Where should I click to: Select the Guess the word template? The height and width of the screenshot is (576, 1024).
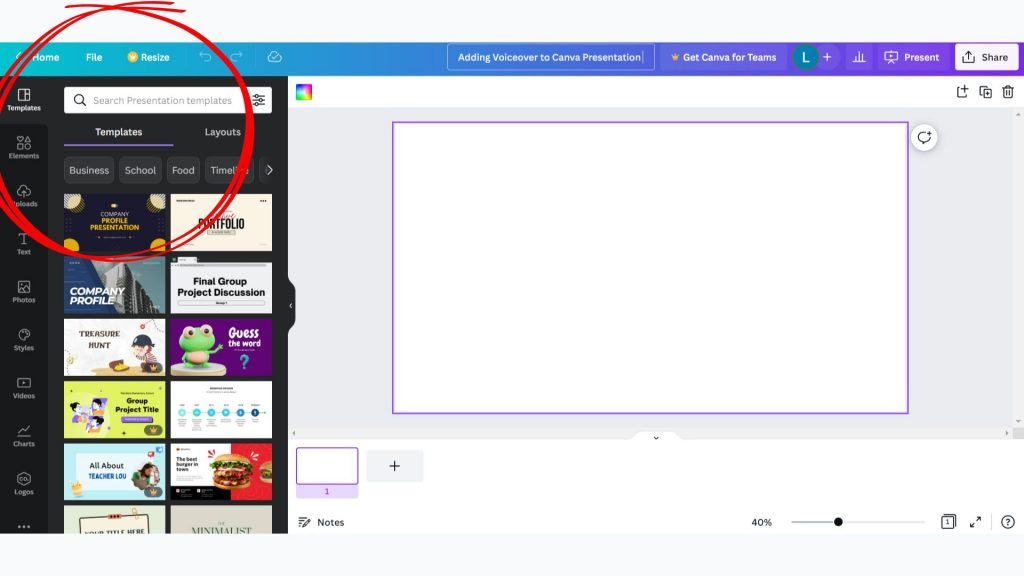(221, 347)
